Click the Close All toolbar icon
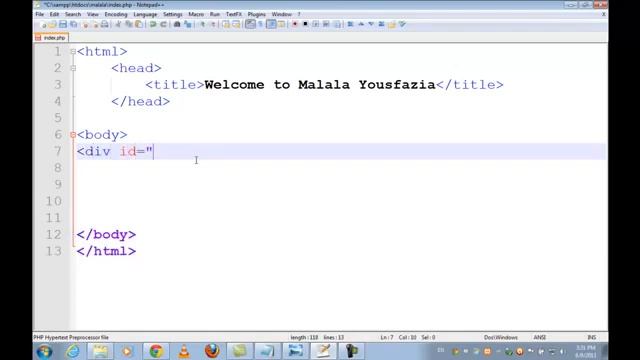This screenshot has height=360, width=640. point(96,24)
